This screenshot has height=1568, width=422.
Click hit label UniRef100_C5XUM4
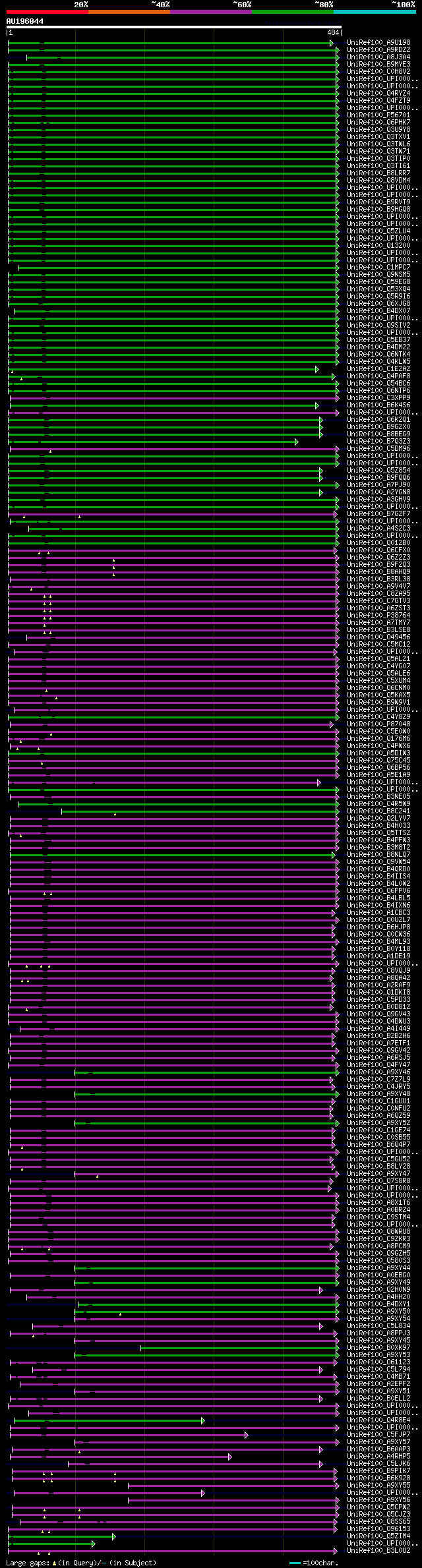[x=378, y=680]
